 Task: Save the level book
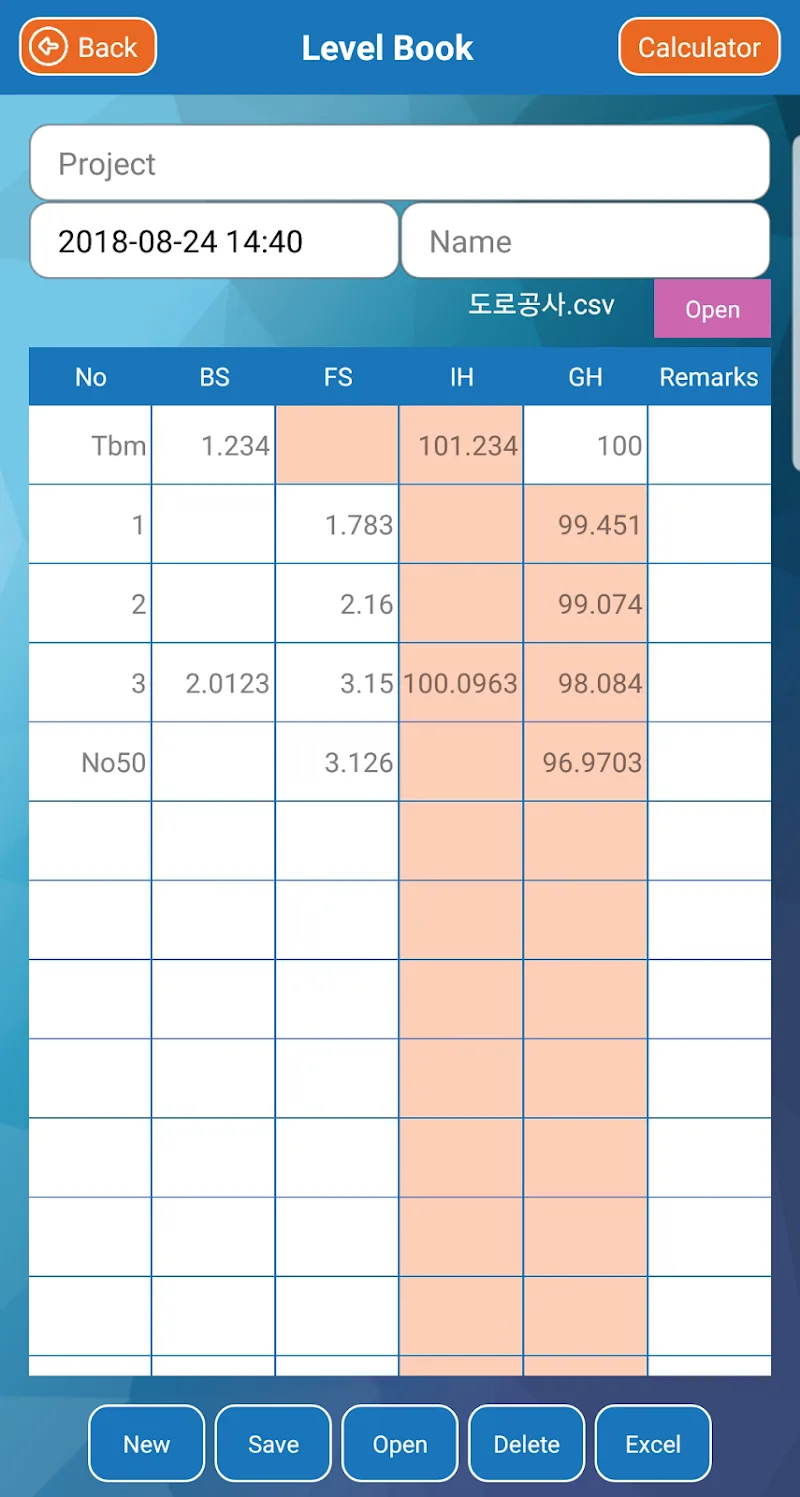coord(273,1443)
